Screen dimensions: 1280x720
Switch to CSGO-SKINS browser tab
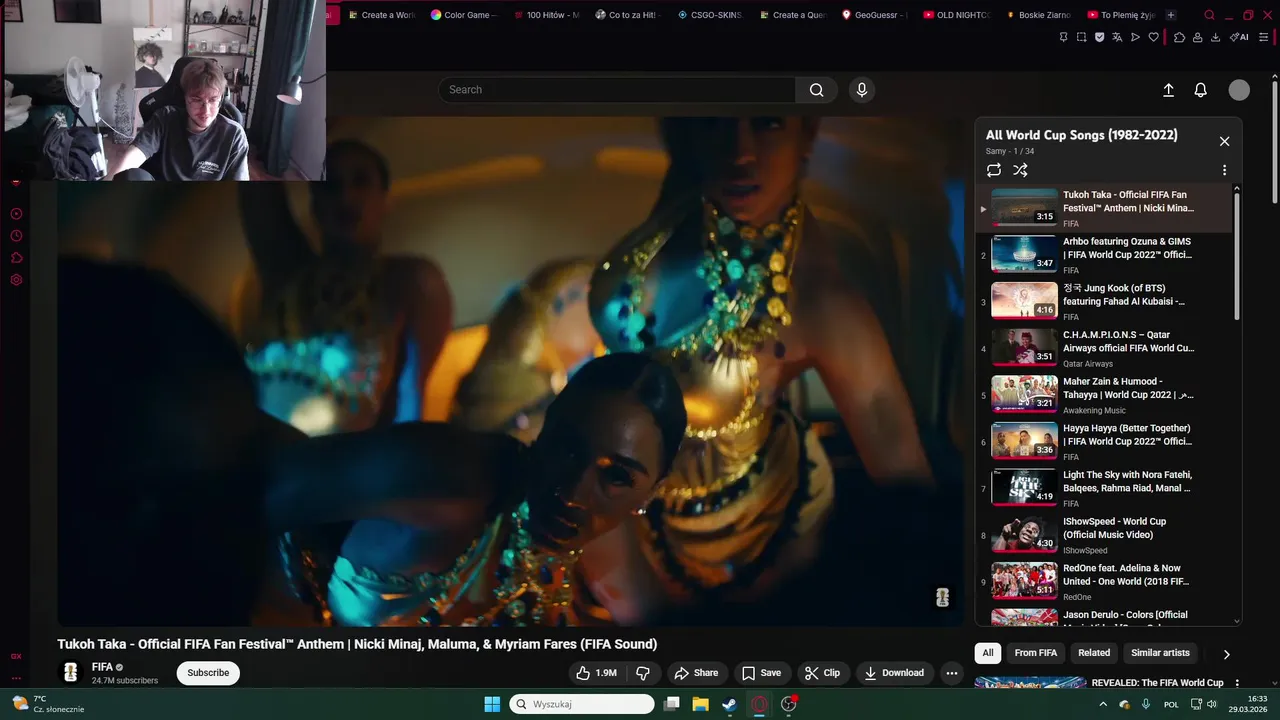click(x=709, y=15)
